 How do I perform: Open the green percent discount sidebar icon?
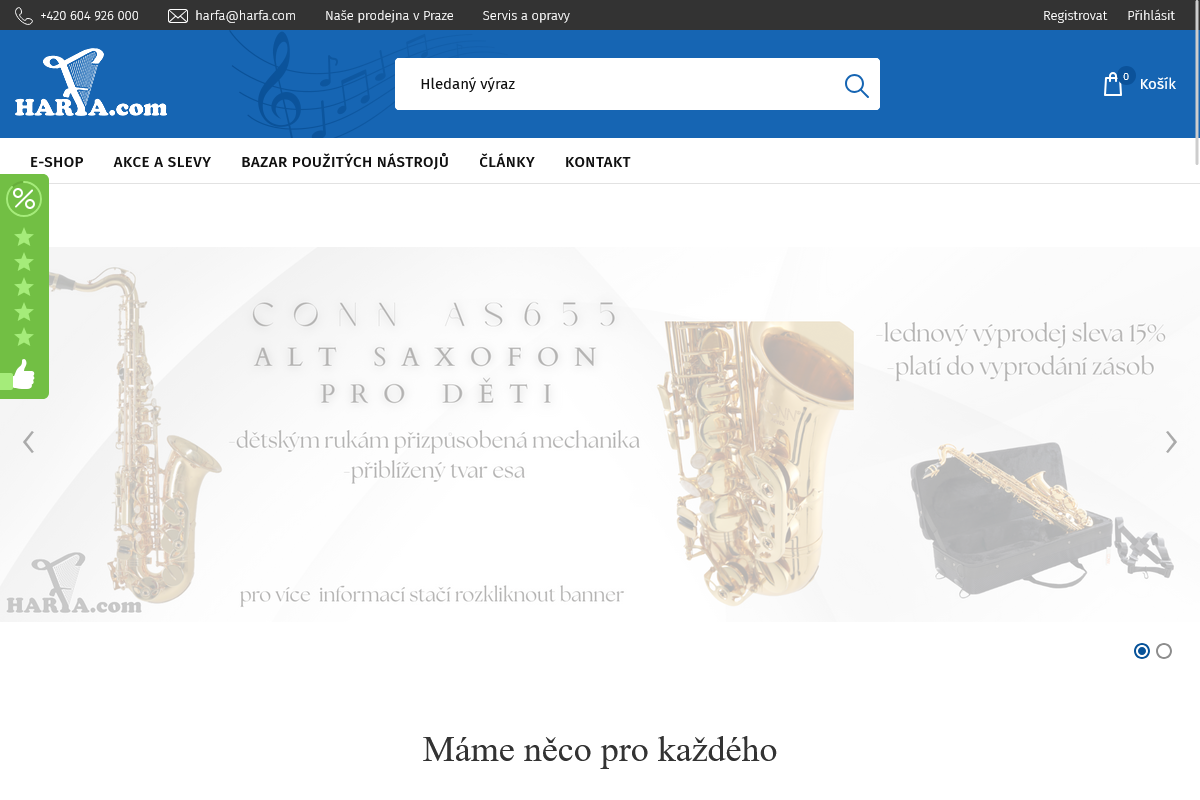point(22,198)
